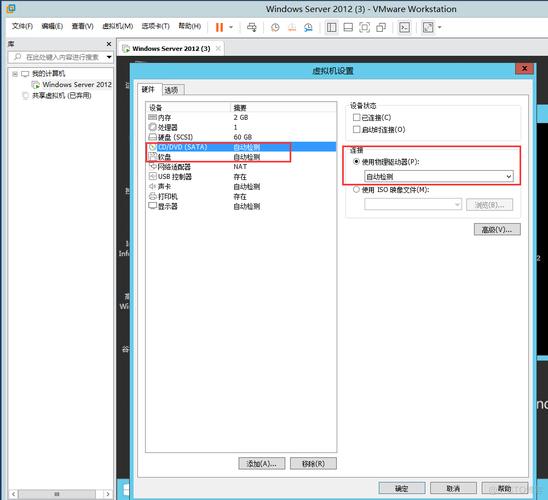Open the stretch display dropdown arrow
Image resolution: width=548 pixels, height=500 pixels.
pyautogui.click(x=440, y=27)
